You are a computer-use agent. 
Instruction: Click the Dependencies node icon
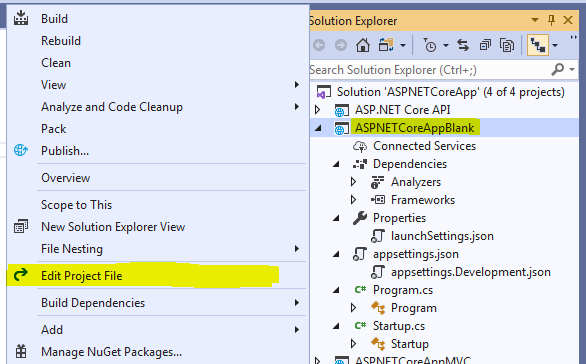[x=360, y=164]
